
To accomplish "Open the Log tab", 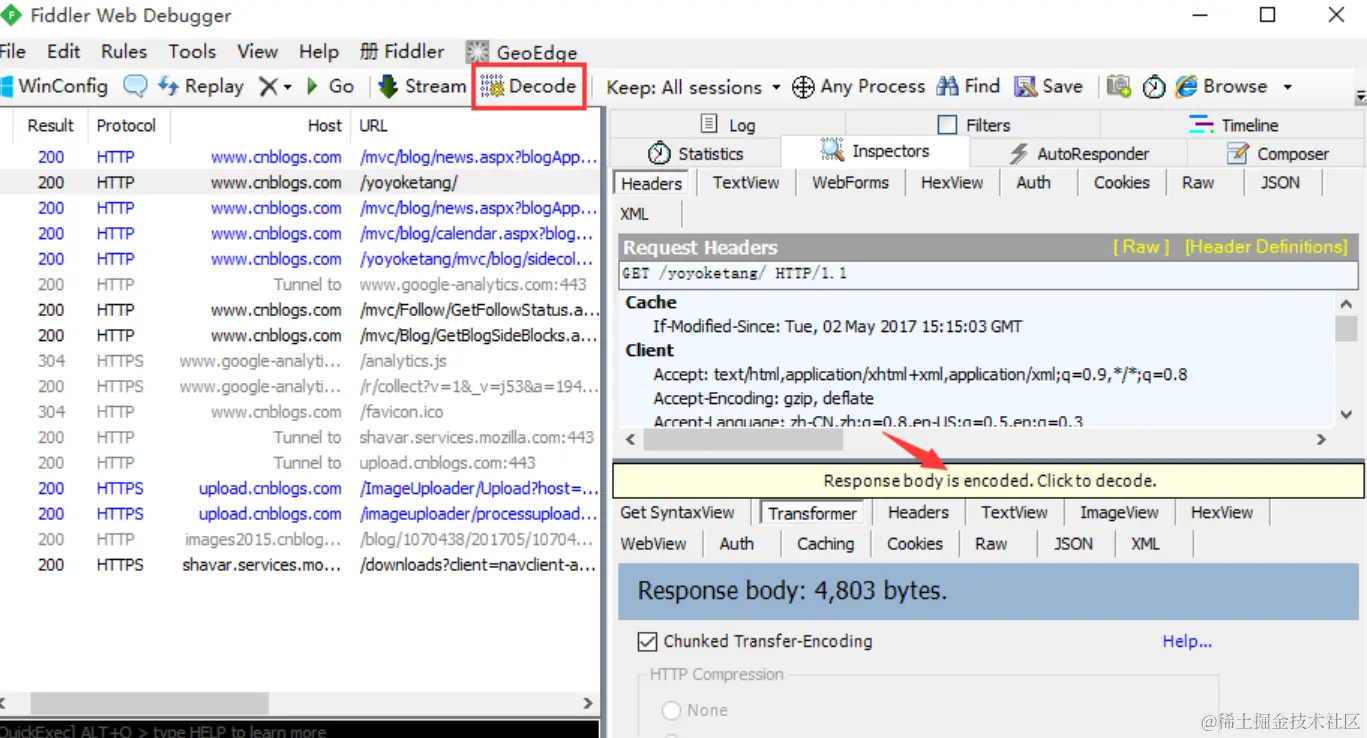I will 728,124.
